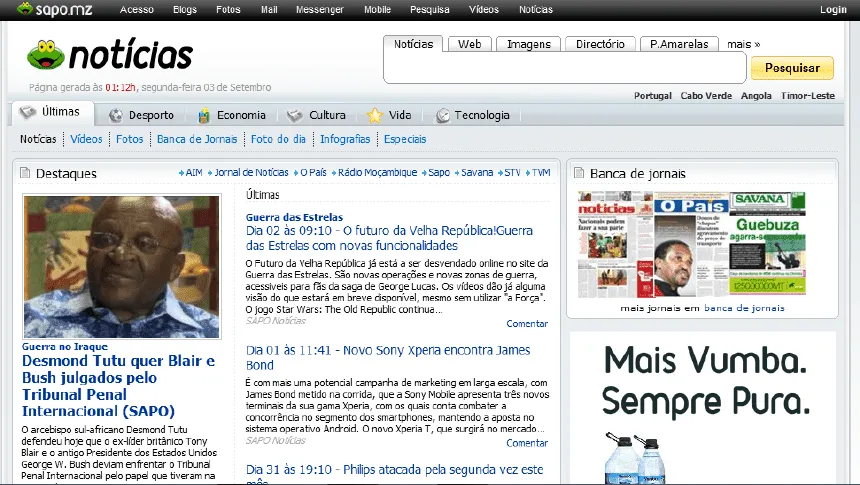The height and width of the screenshot is (485, 860).
Task: Open the O País newspaper cover
Action: (x=691, y=245)
